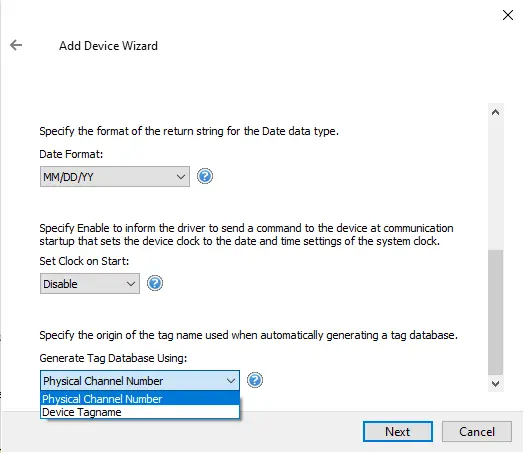Click the Next button
The width and height of the screenshot is (524, 453).
pyautogui.click(x=398, y=432)
